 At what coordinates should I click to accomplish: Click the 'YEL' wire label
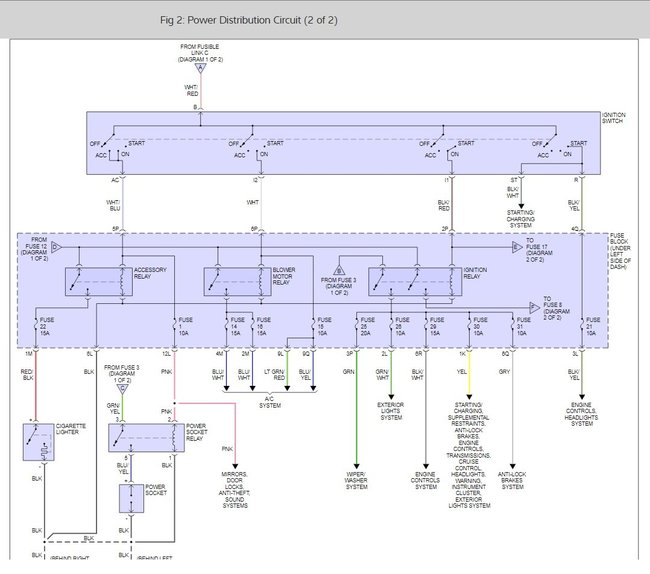tap(461, 372)
